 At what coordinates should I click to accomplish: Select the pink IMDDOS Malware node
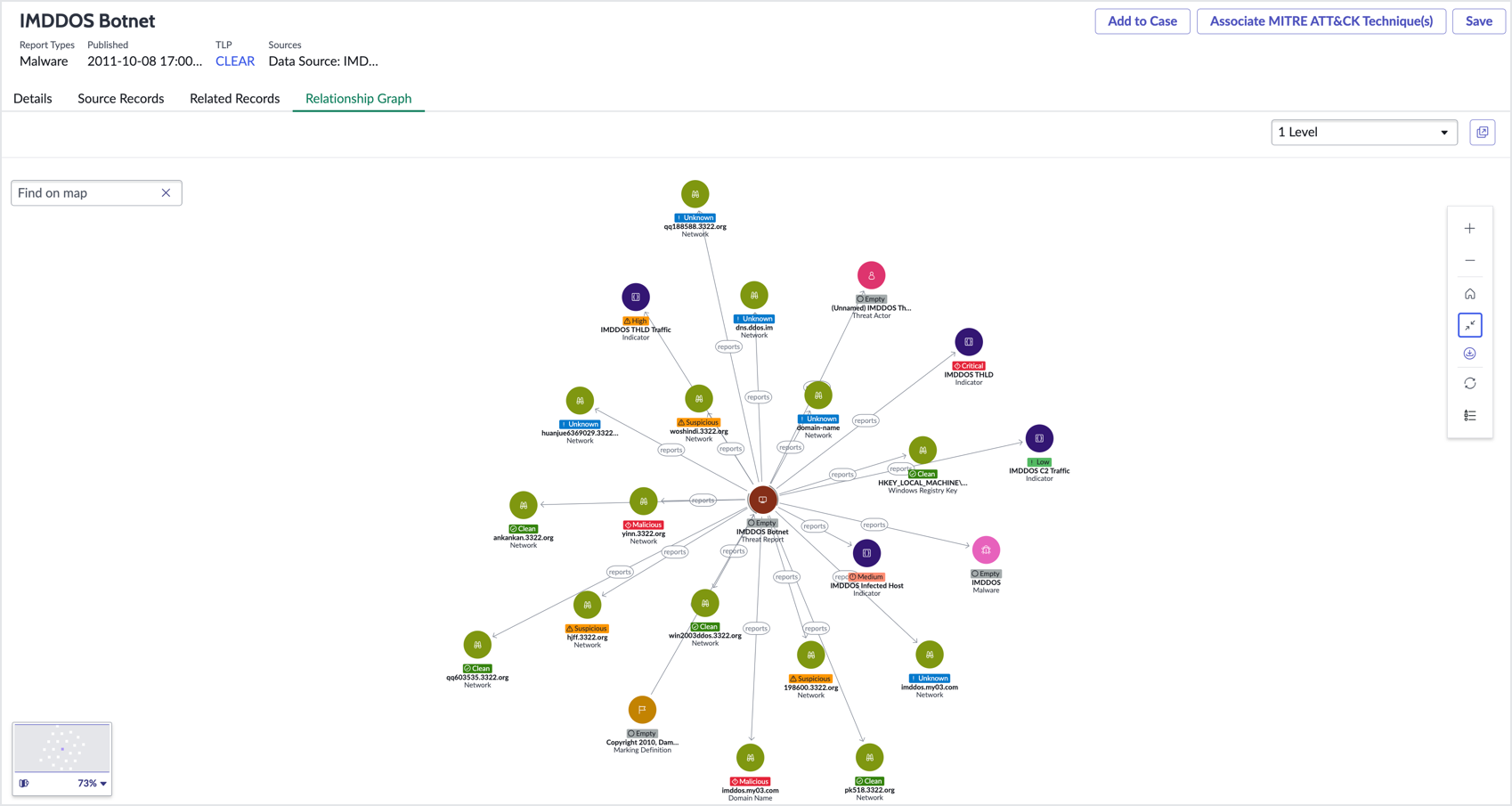coord(986,550)
